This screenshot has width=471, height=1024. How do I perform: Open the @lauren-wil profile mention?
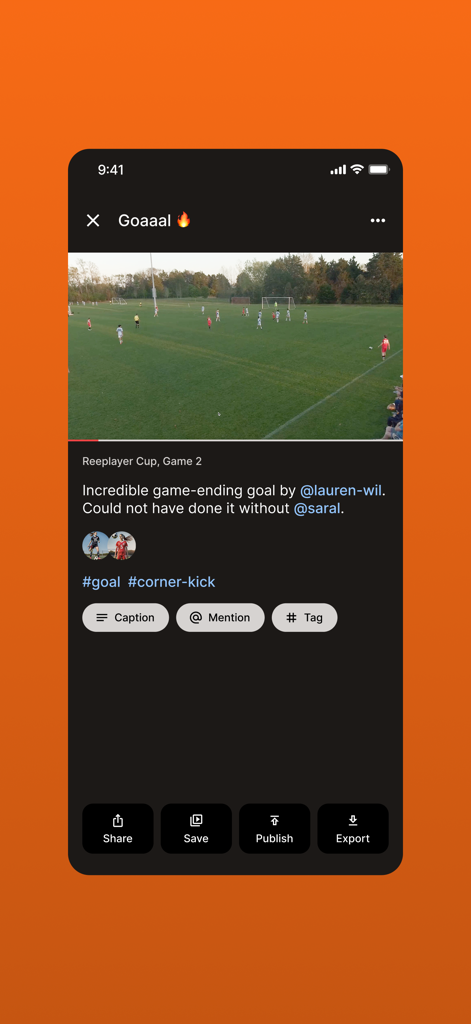point(340,490)
